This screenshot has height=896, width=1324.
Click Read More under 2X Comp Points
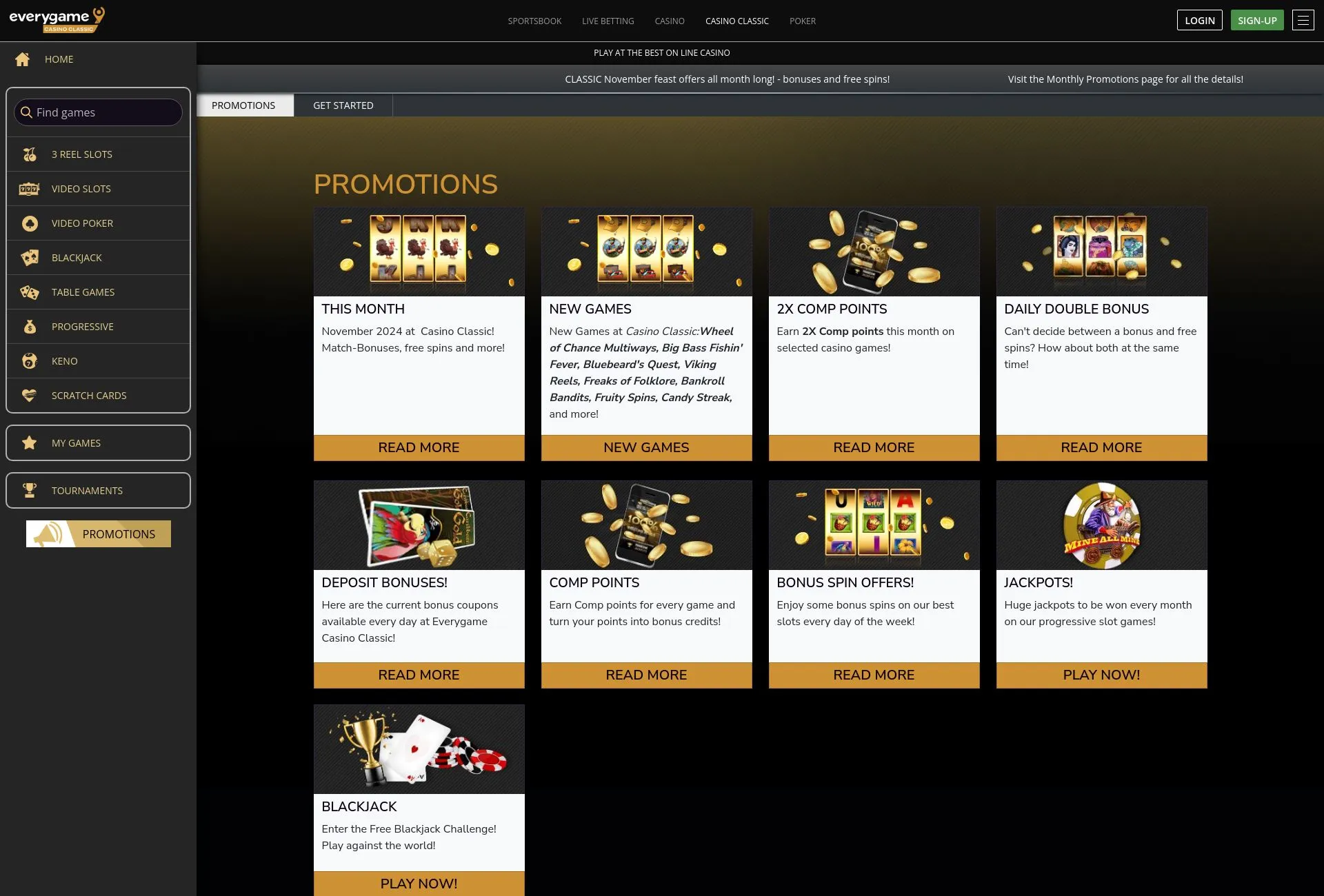(x=874, y=447)
